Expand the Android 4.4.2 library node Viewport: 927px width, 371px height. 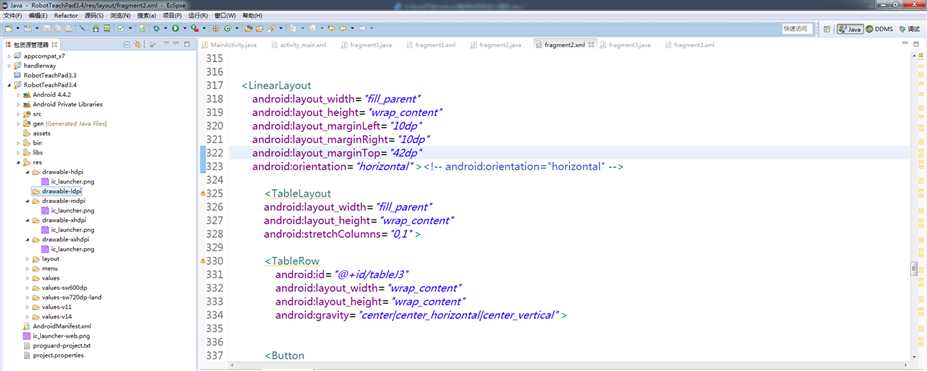click(x=18, y=95)
